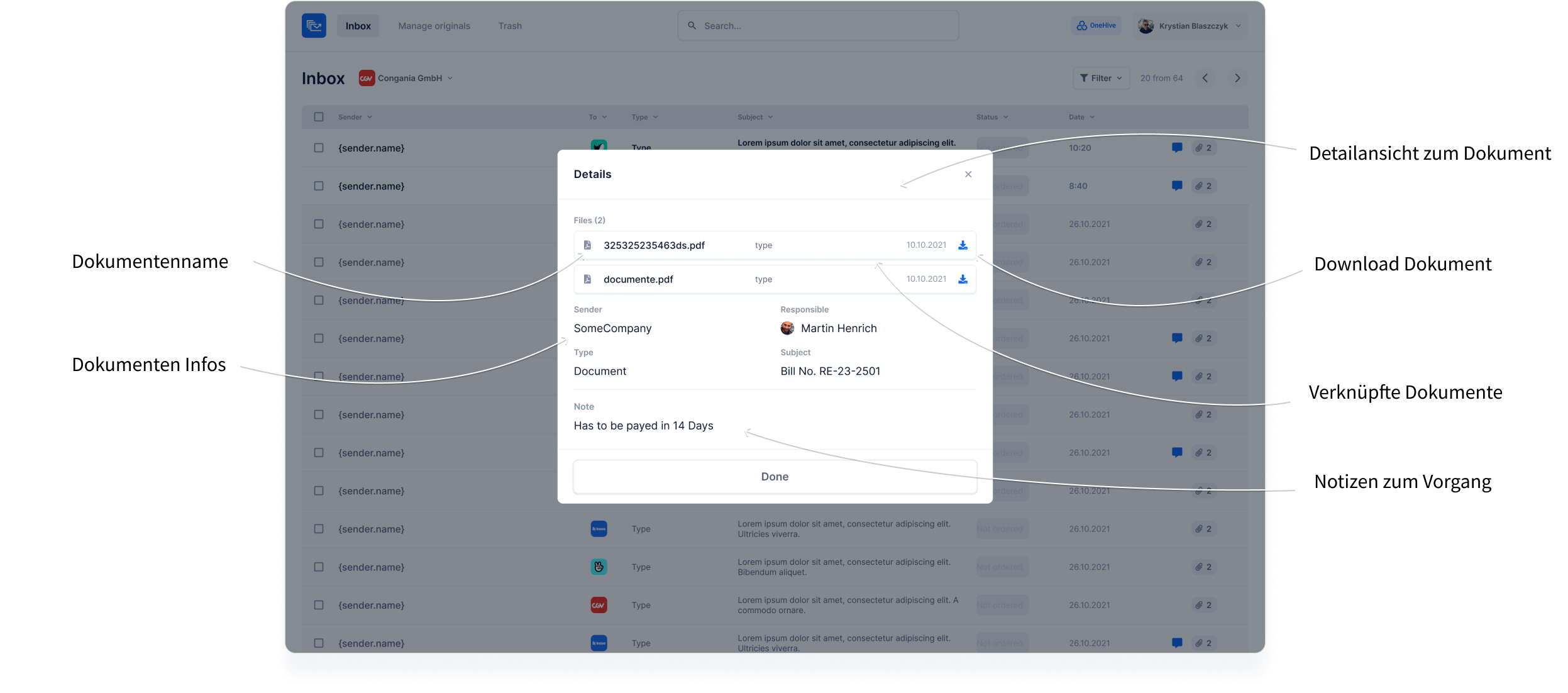The image size is (1568, 693).
Task: Switch to Manage originals tab
Action: 434,26
